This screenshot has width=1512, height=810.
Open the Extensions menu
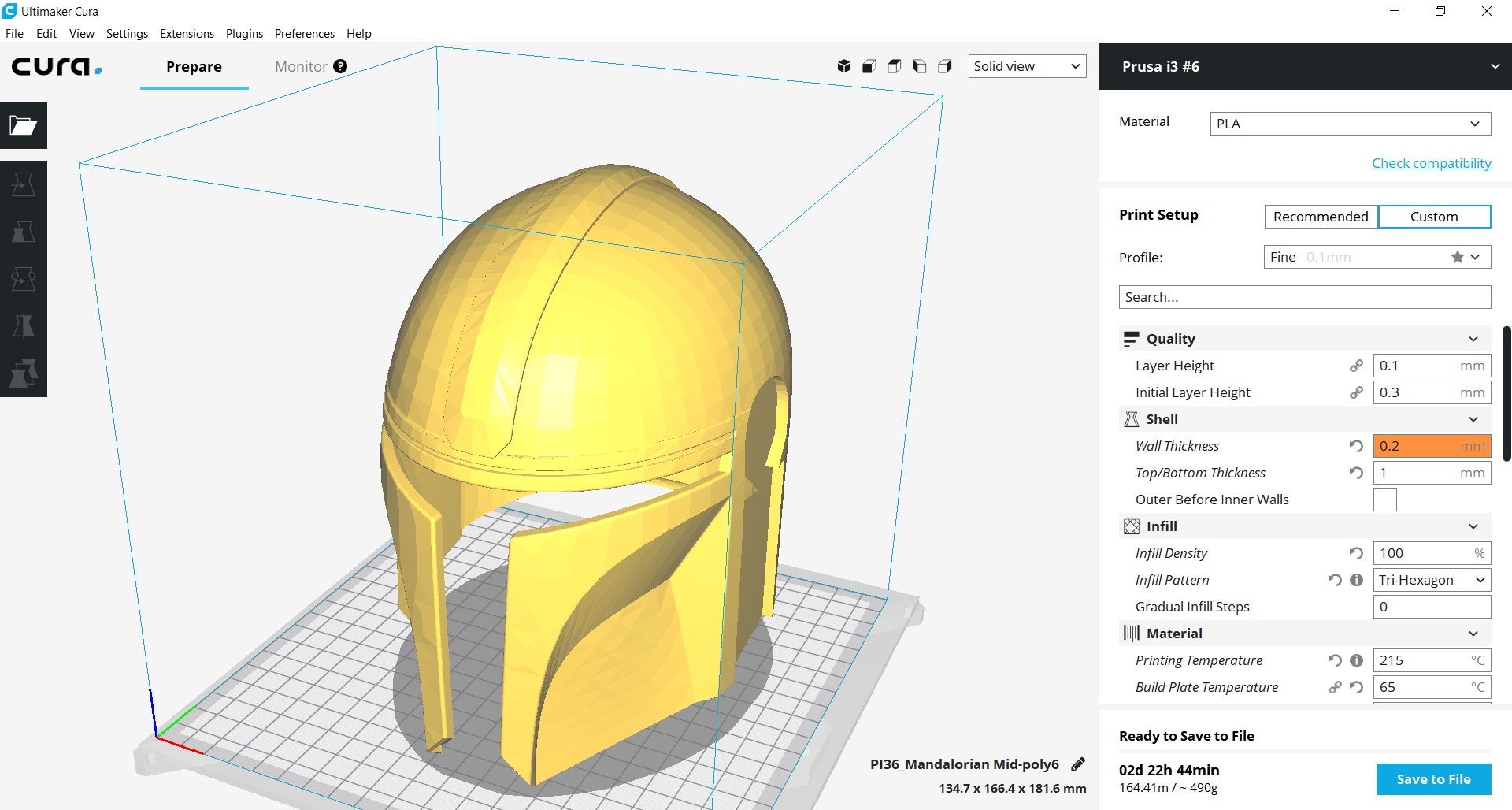click(187, 34)
